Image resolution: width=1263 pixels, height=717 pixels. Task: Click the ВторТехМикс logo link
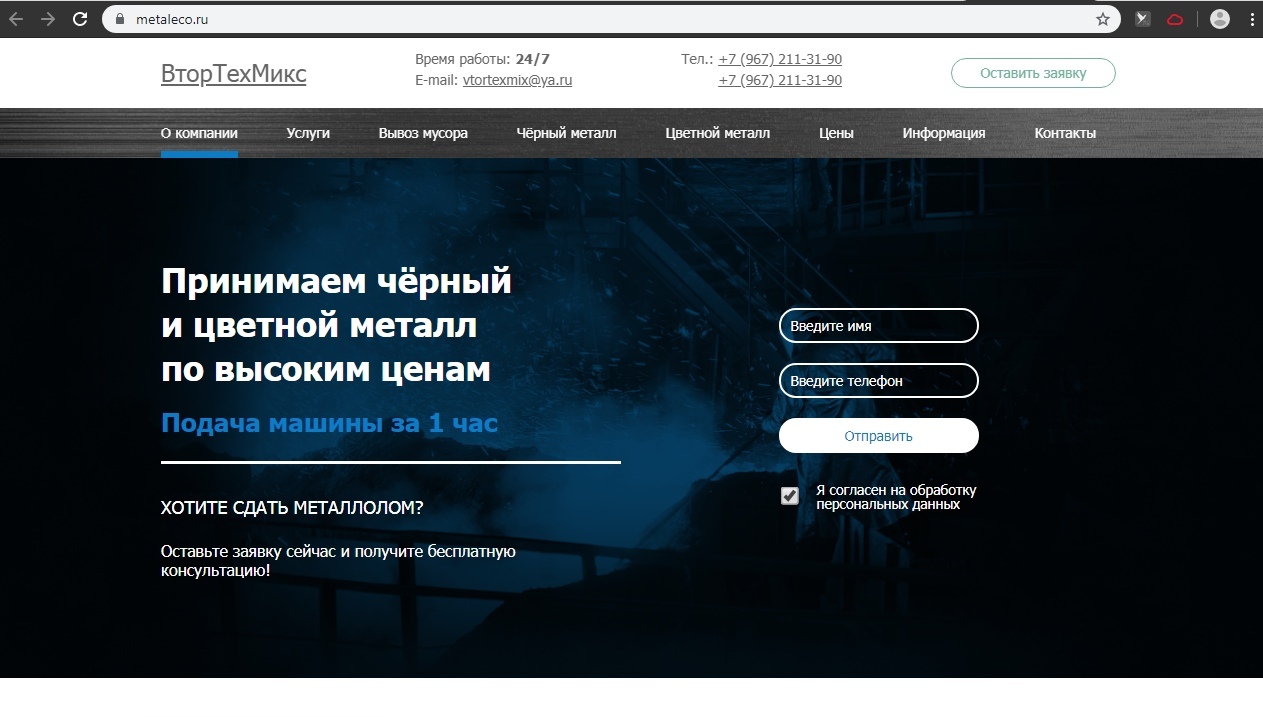[x=233, y=74]
